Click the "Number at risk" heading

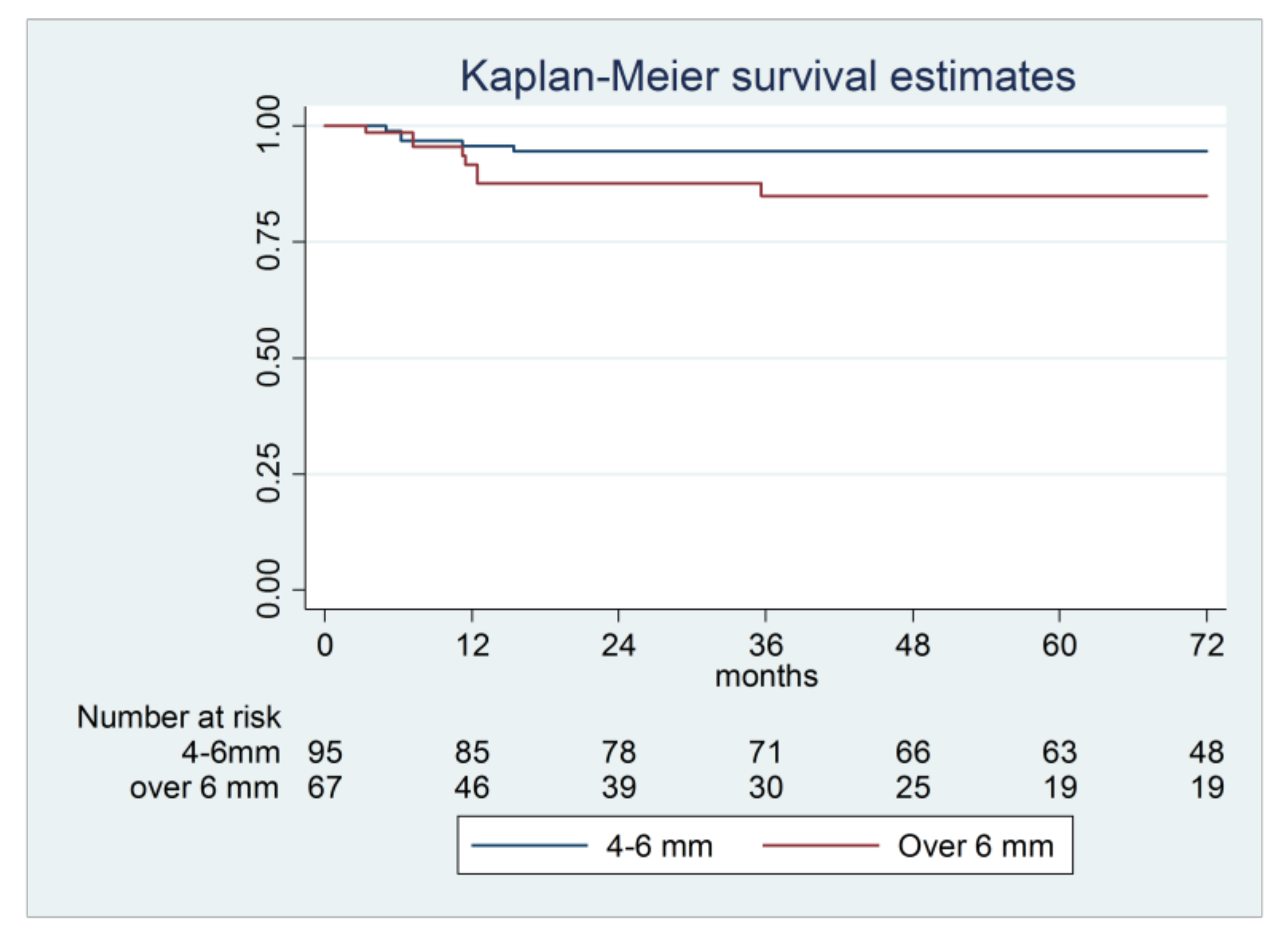coord(179,717)
